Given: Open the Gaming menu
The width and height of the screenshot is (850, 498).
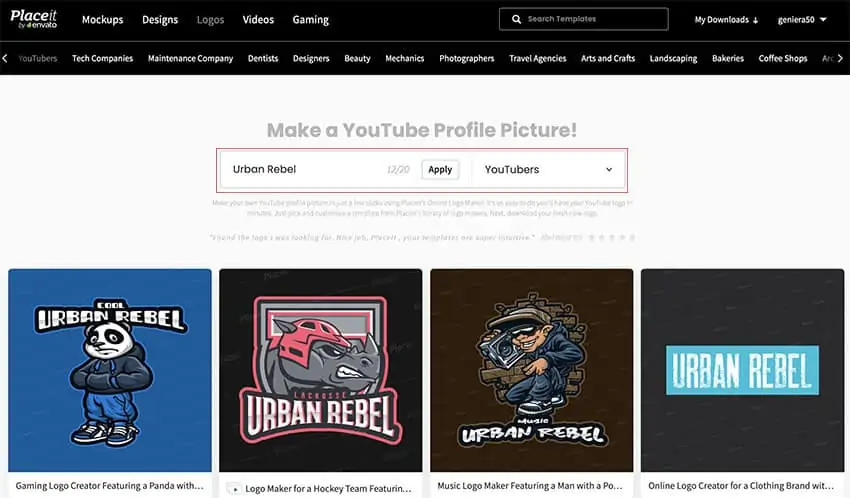Looking at the screenshot, I should pos(311,20).
